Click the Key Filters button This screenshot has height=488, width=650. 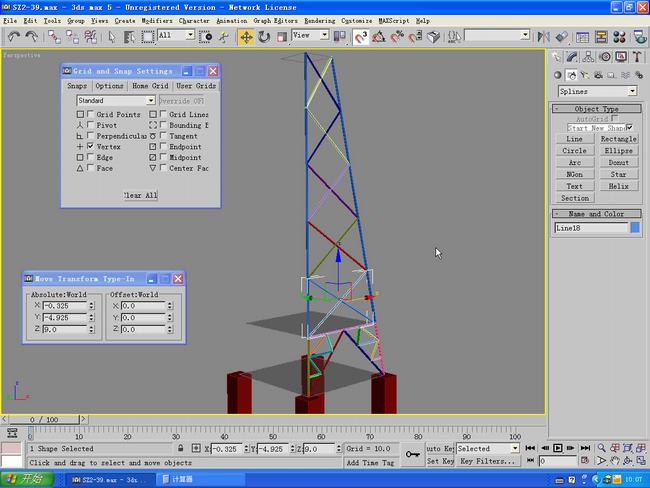click(488, 461)
